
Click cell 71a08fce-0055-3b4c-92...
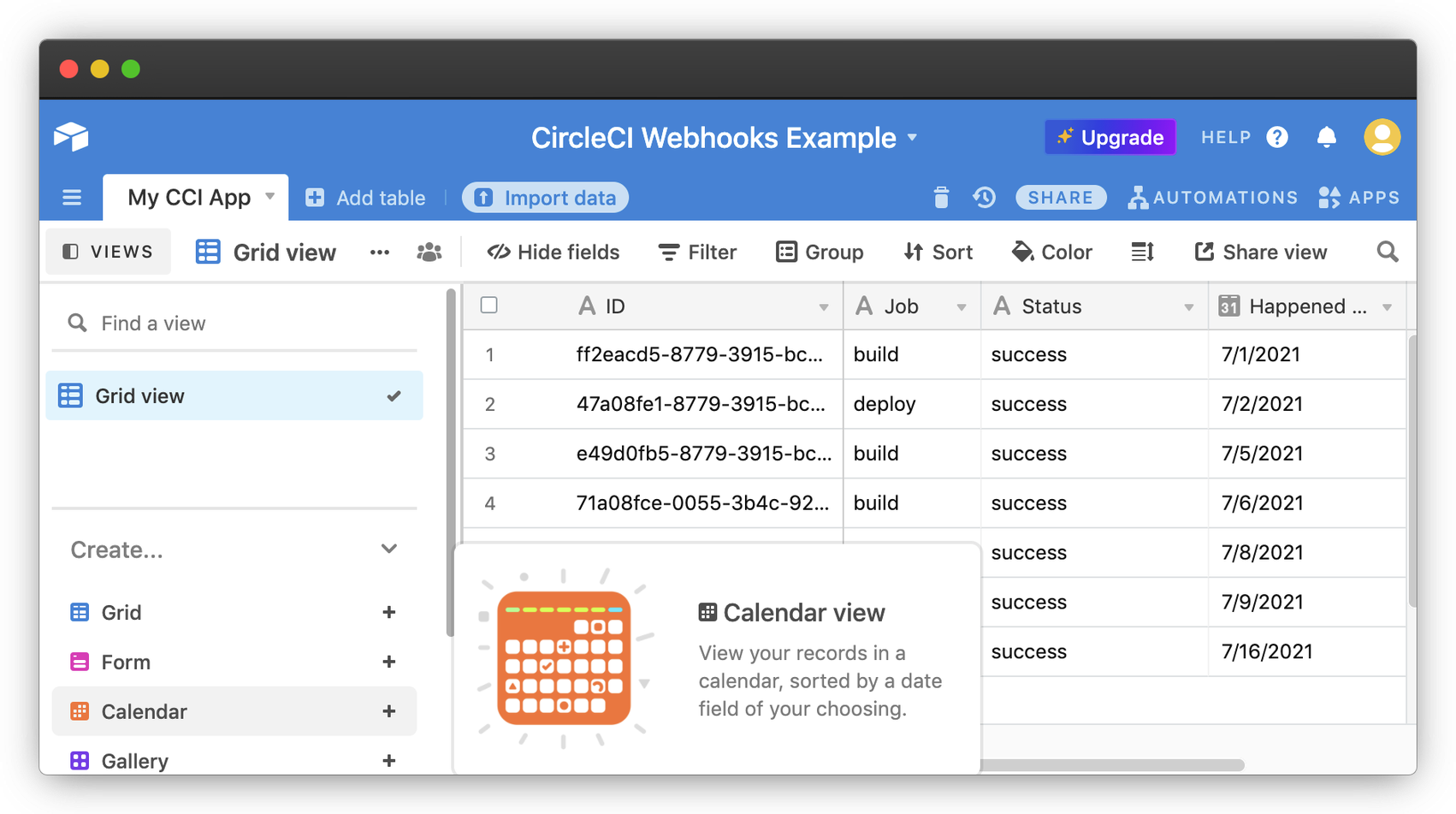[x=700, y=503]
